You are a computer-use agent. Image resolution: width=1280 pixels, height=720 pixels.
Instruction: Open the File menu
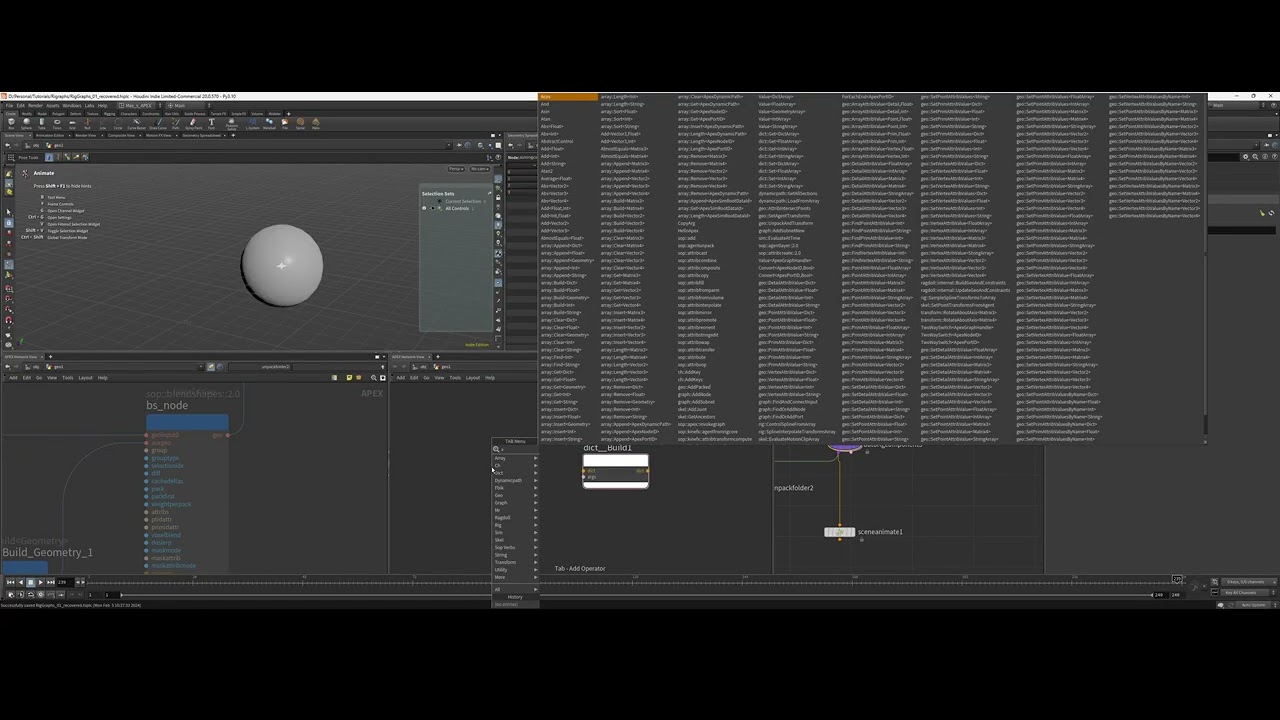pyautogui.click(x=9, y=105)
